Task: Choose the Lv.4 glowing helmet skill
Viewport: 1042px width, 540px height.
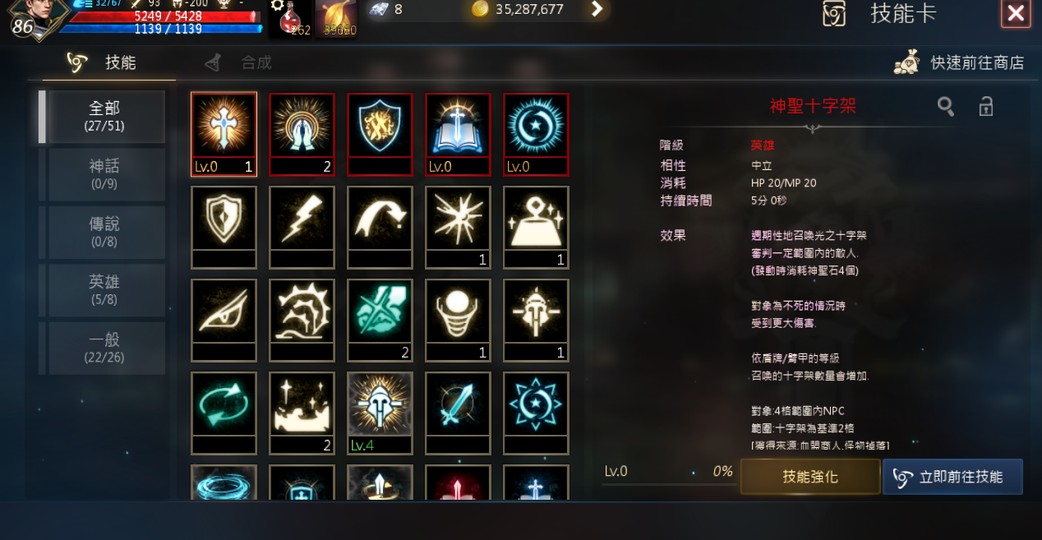Action: click(379, 412)
